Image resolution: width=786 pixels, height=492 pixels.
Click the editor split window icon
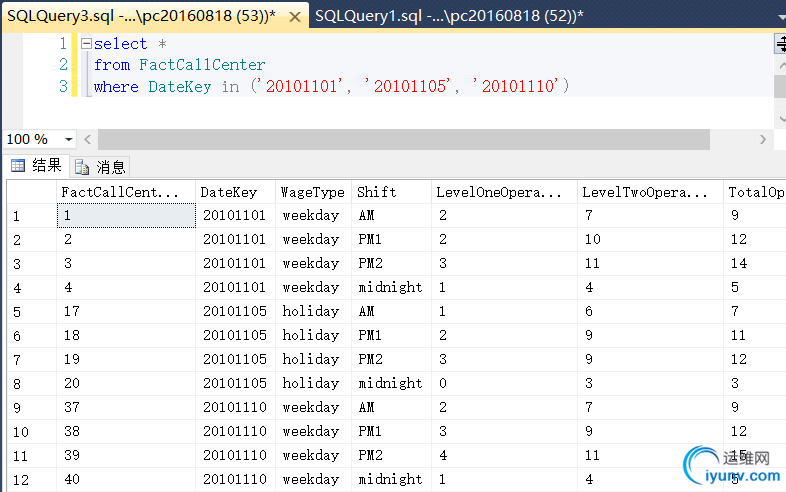point(781,44)
